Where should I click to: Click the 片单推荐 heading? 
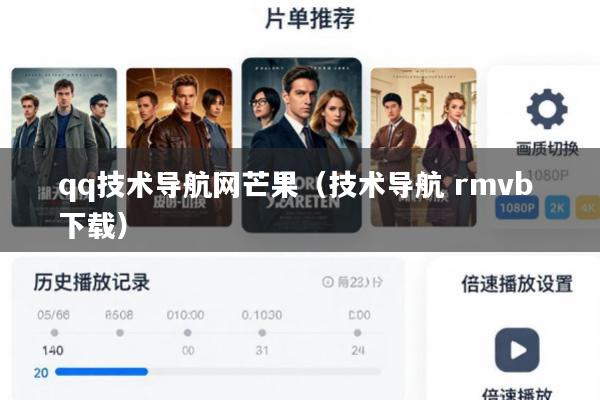click(310, 18)
